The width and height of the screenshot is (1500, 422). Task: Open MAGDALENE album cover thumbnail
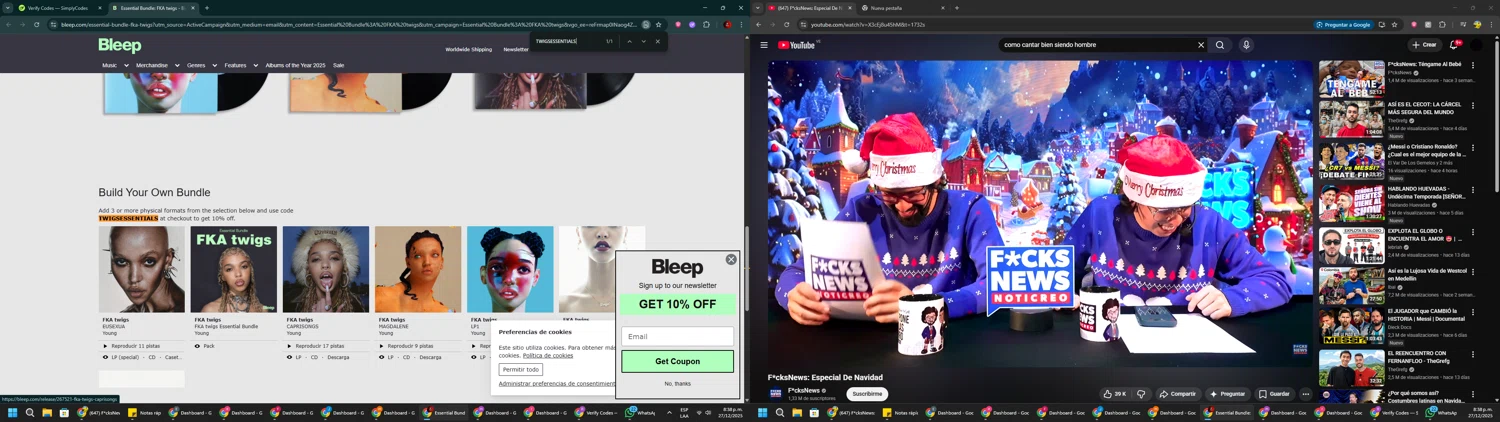[x=417, y=269]
